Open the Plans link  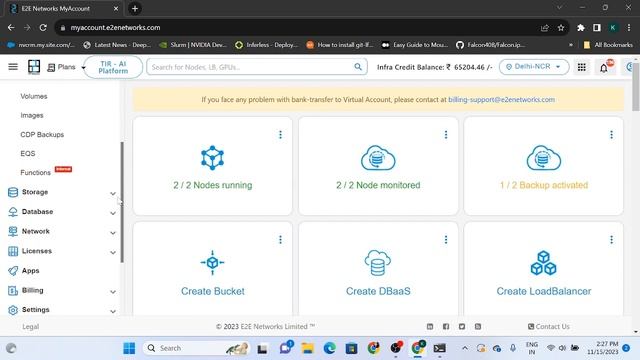(62, 67)
